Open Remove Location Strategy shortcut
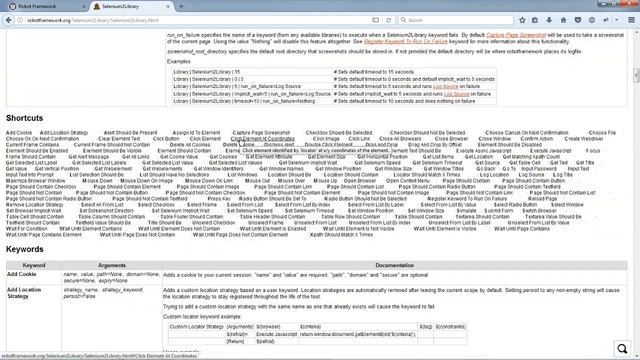 [35, 205]
